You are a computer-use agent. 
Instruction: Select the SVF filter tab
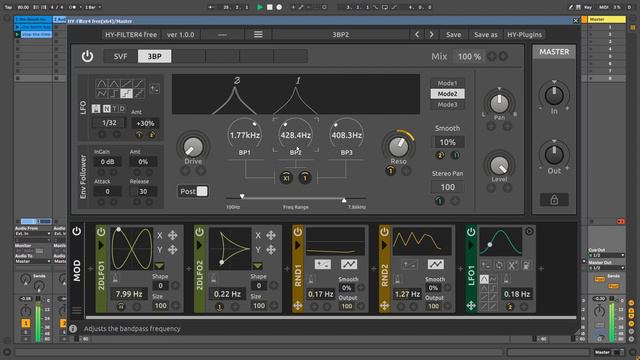click(x=120, y=56)
